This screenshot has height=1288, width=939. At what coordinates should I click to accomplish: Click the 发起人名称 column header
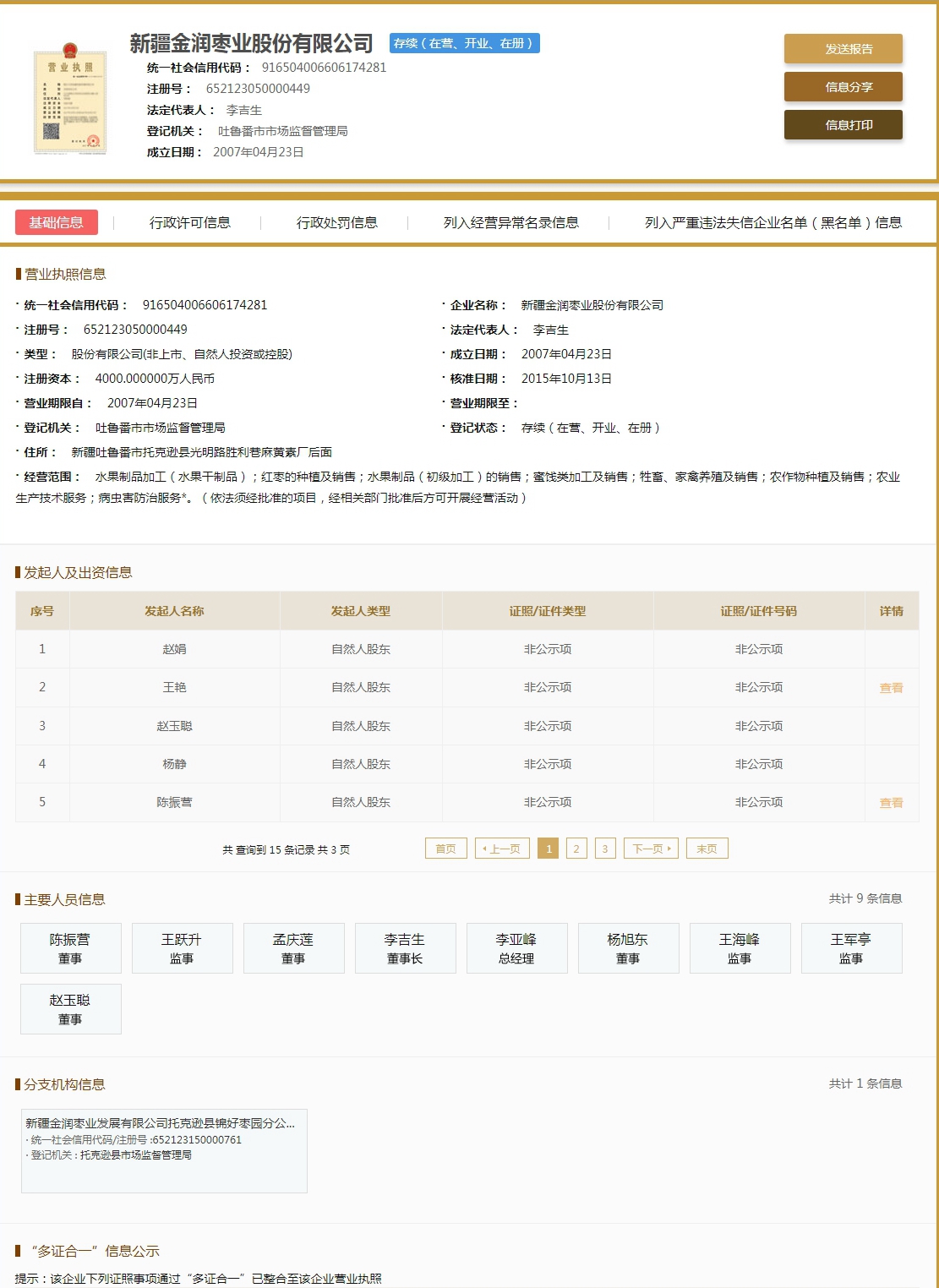[174, 611]
